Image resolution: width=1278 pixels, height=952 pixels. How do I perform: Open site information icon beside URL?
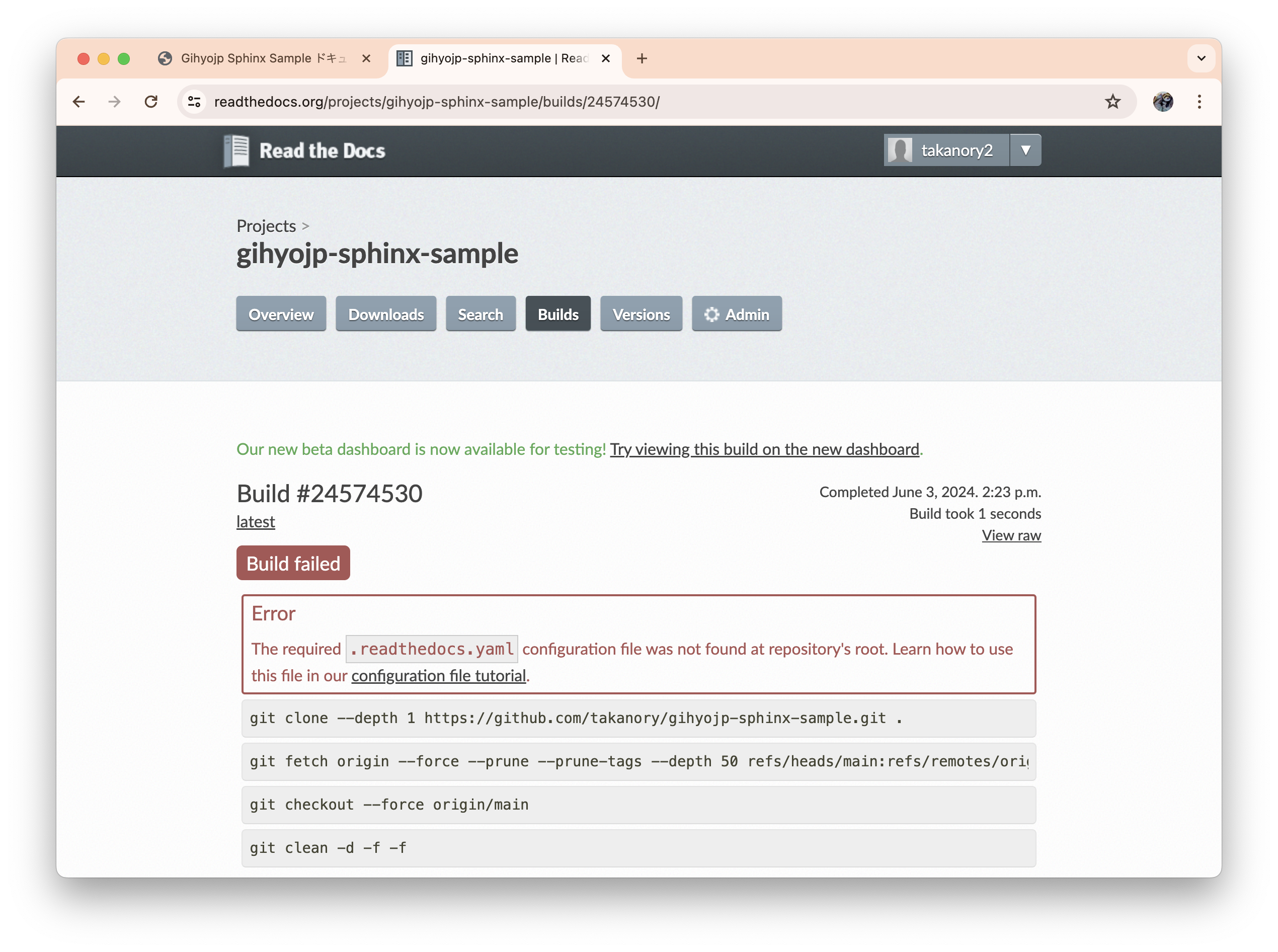[x=195, y=102]
